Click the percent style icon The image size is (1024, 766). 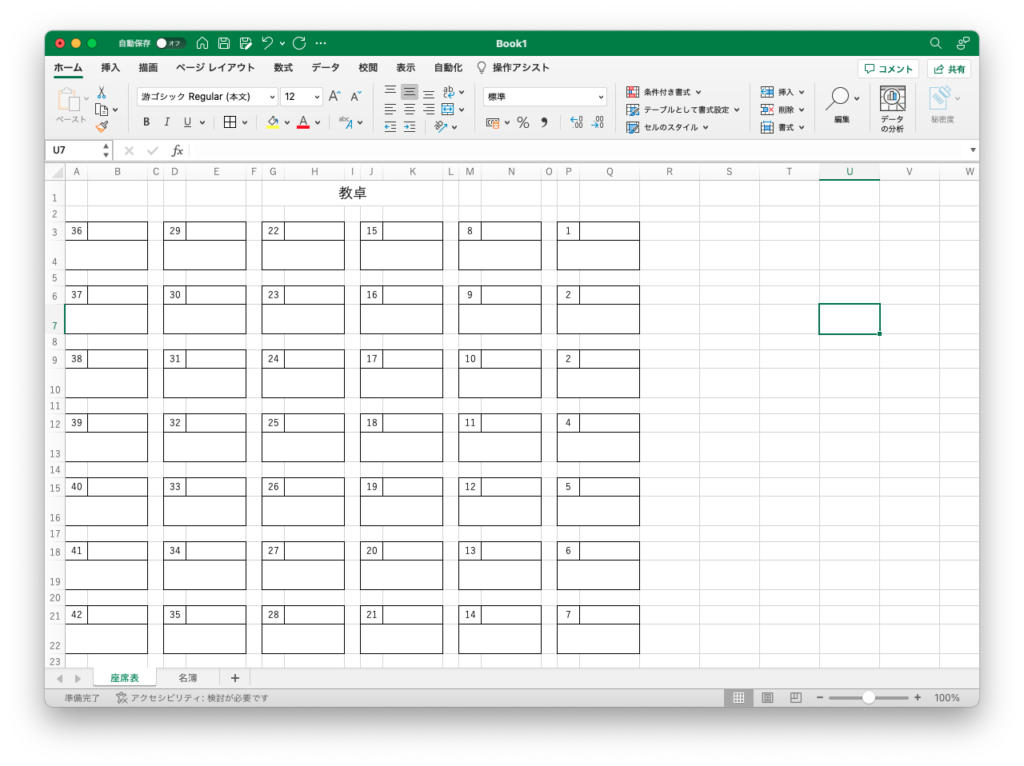point(522,122)
